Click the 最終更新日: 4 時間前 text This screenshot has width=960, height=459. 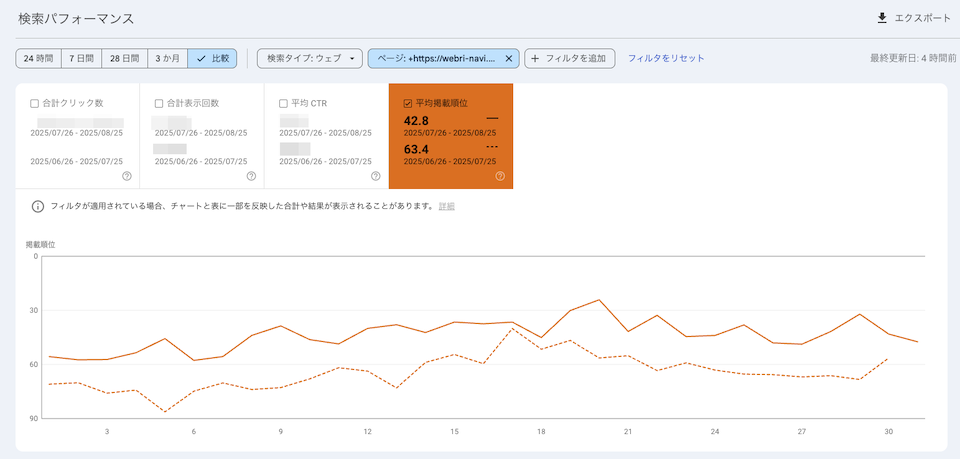[913, 59]
